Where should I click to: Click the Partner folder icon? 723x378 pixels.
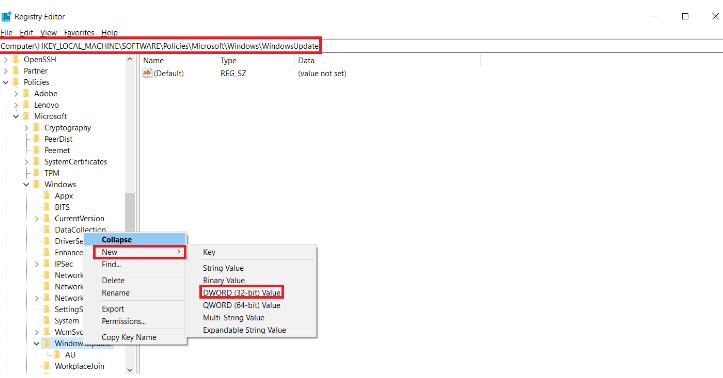tap(16, 71)
